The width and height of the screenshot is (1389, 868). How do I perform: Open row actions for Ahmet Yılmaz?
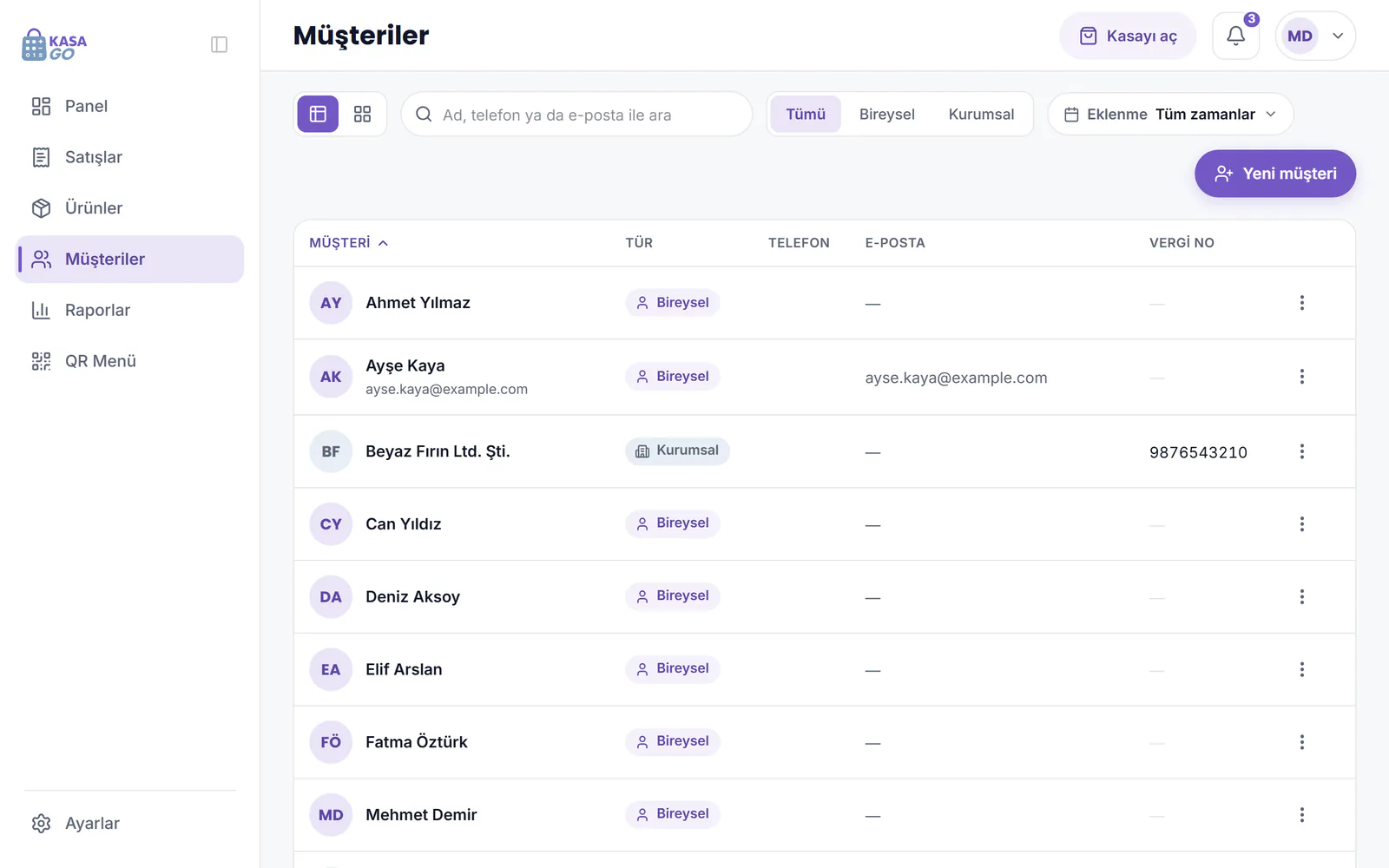pos(1301,303)
